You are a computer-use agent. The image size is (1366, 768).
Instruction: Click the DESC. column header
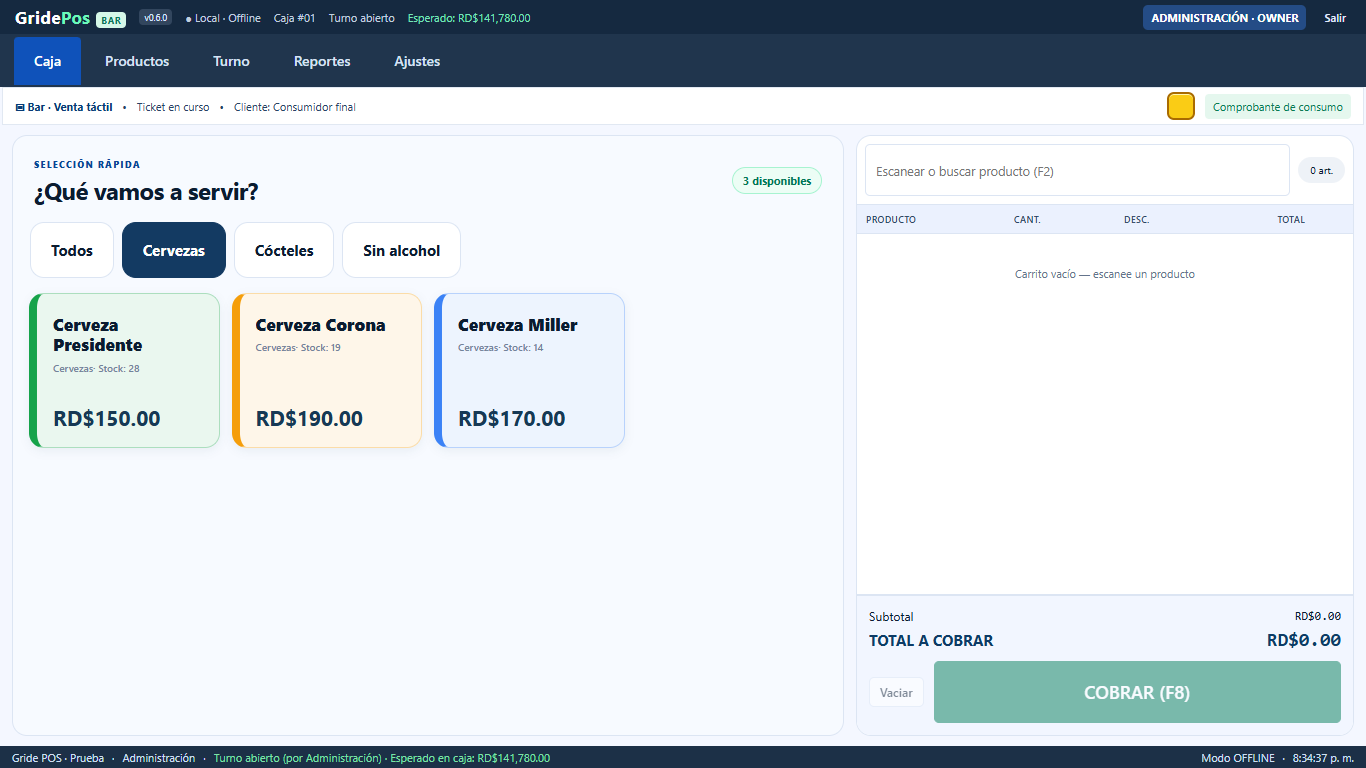1136,219
